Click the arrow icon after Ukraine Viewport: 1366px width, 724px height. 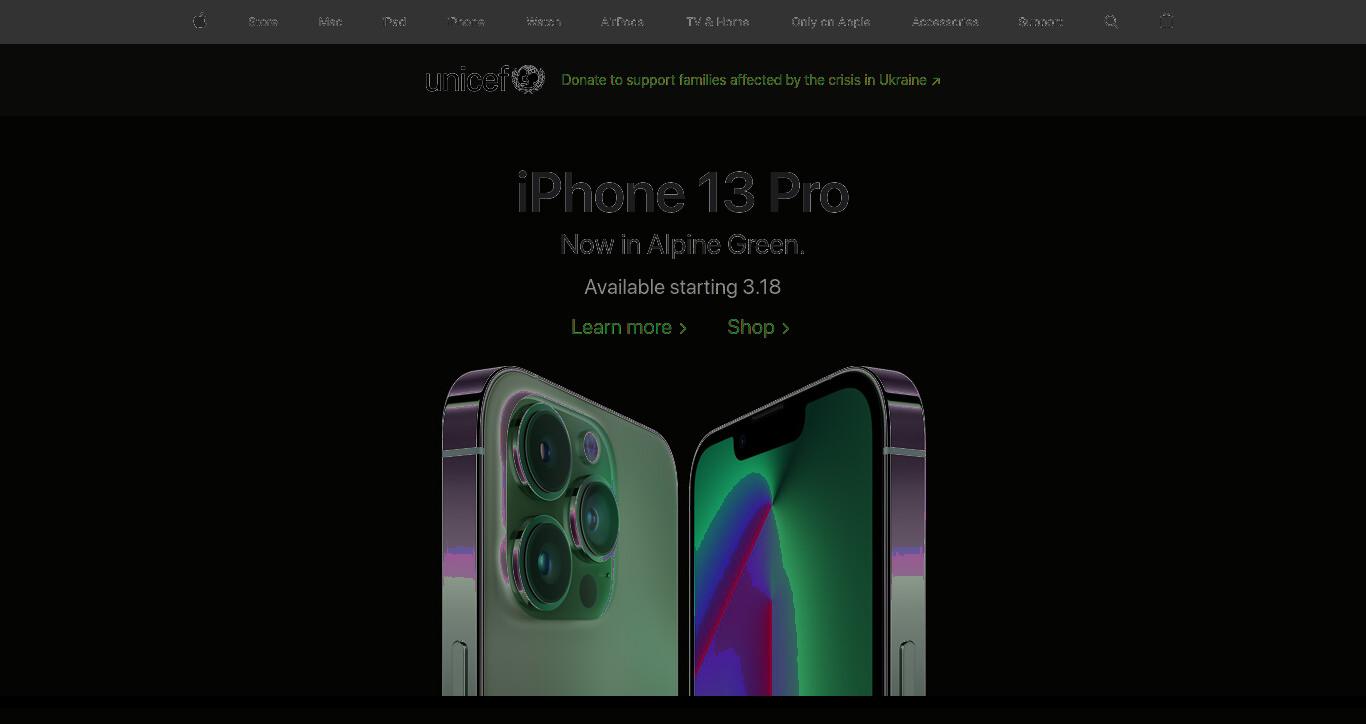click(x=936, y=81)
